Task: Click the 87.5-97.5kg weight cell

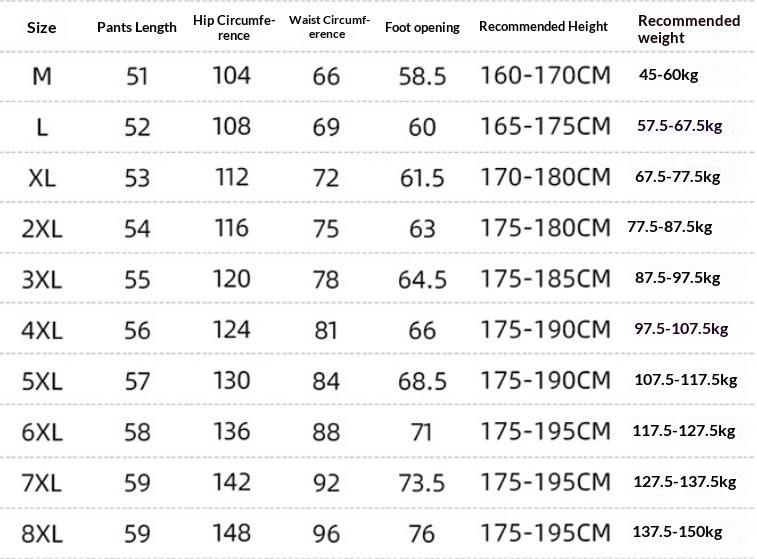Action: (677, 278)
